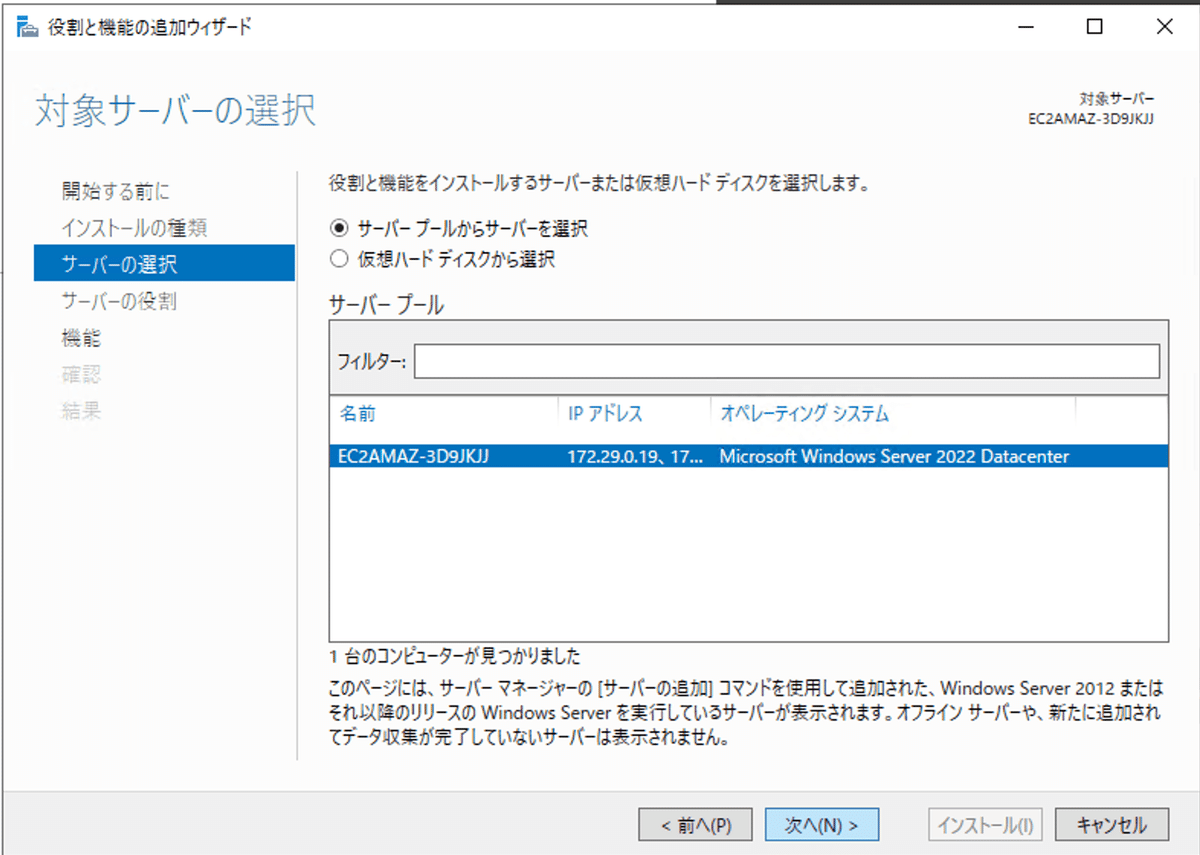Open the 機能 step
This screenshot has width=1200, height=855.
click(81, 338)
